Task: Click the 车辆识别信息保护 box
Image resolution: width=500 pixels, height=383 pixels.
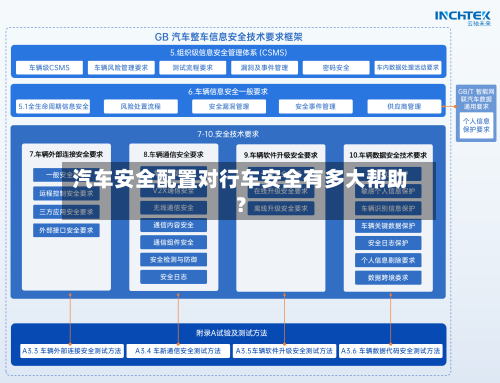Action: pos(388,209)
